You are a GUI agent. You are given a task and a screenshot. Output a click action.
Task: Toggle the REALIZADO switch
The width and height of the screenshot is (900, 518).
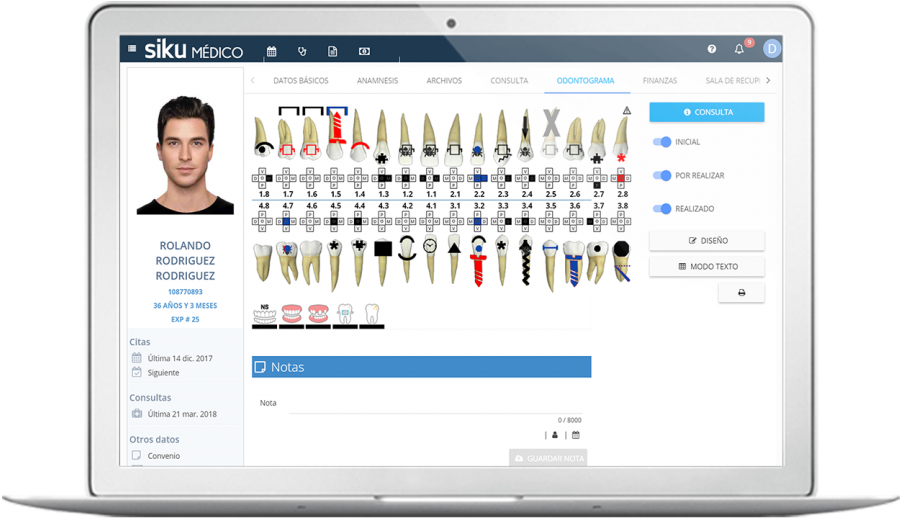coord(662,208)
